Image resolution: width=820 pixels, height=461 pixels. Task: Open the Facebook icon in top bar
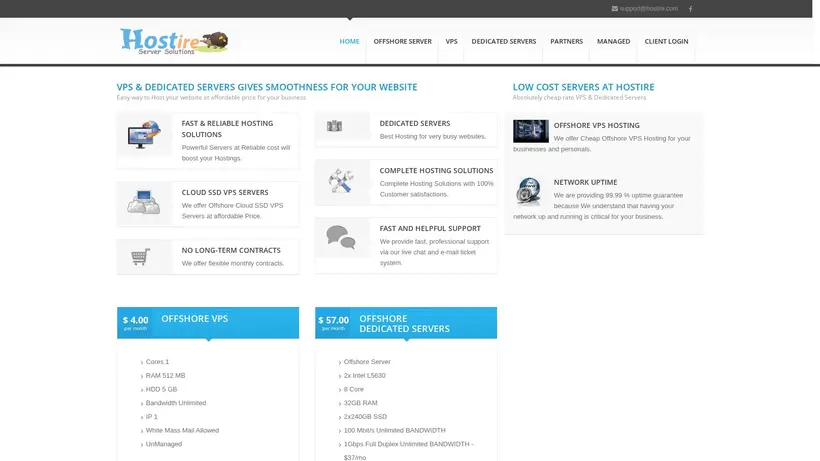click(690, 9)
